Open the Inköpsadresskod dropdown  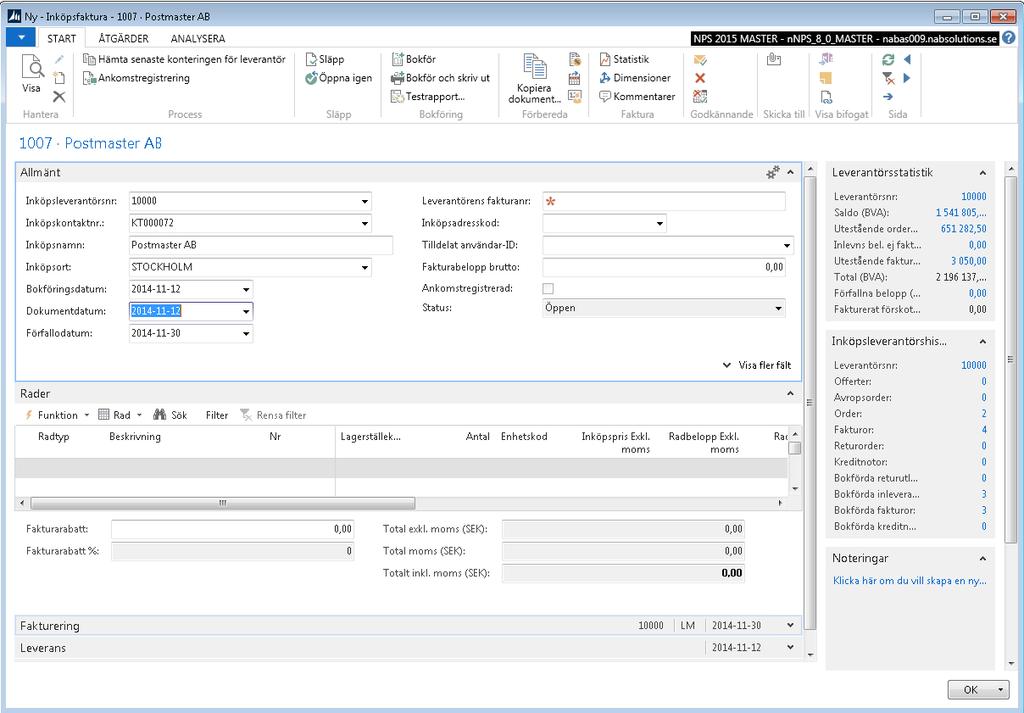click(660, 223)
